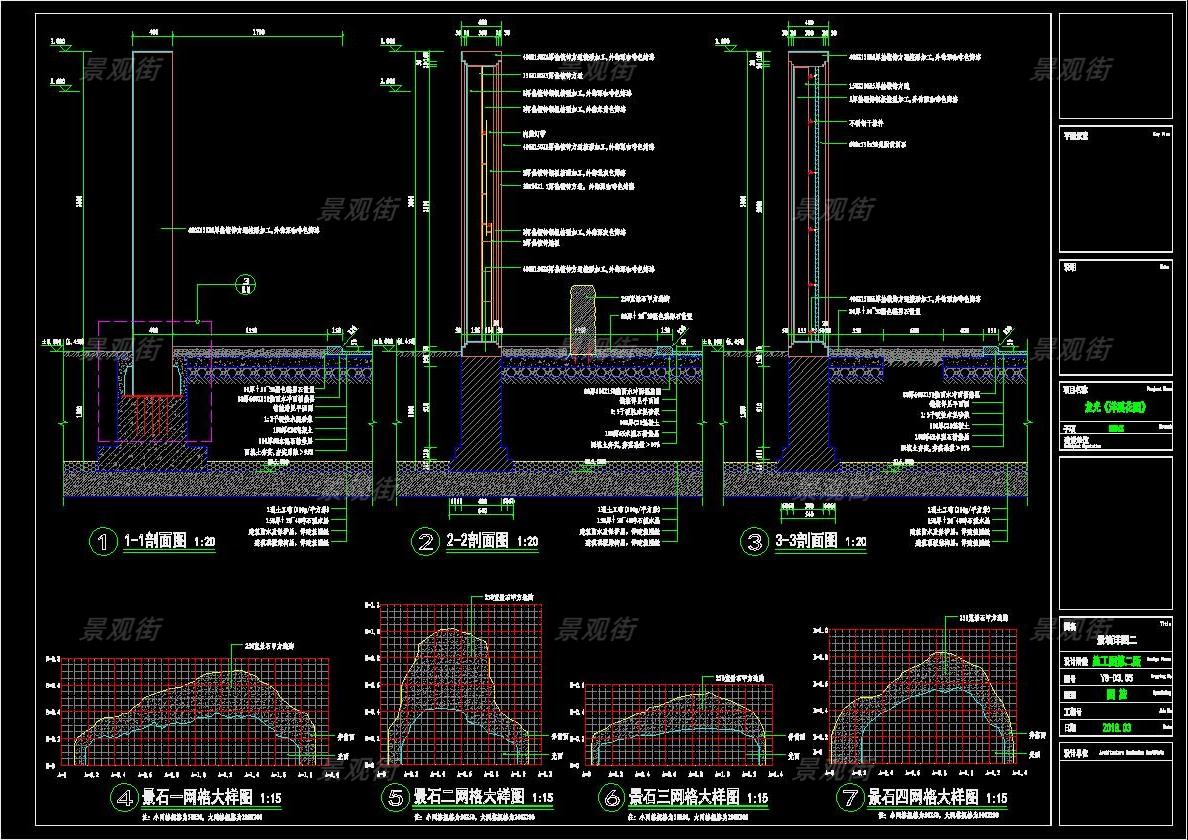Click the circled number 4 detail marker
This screenshot has width=1188, height=840.
click(x=124, y=798)
